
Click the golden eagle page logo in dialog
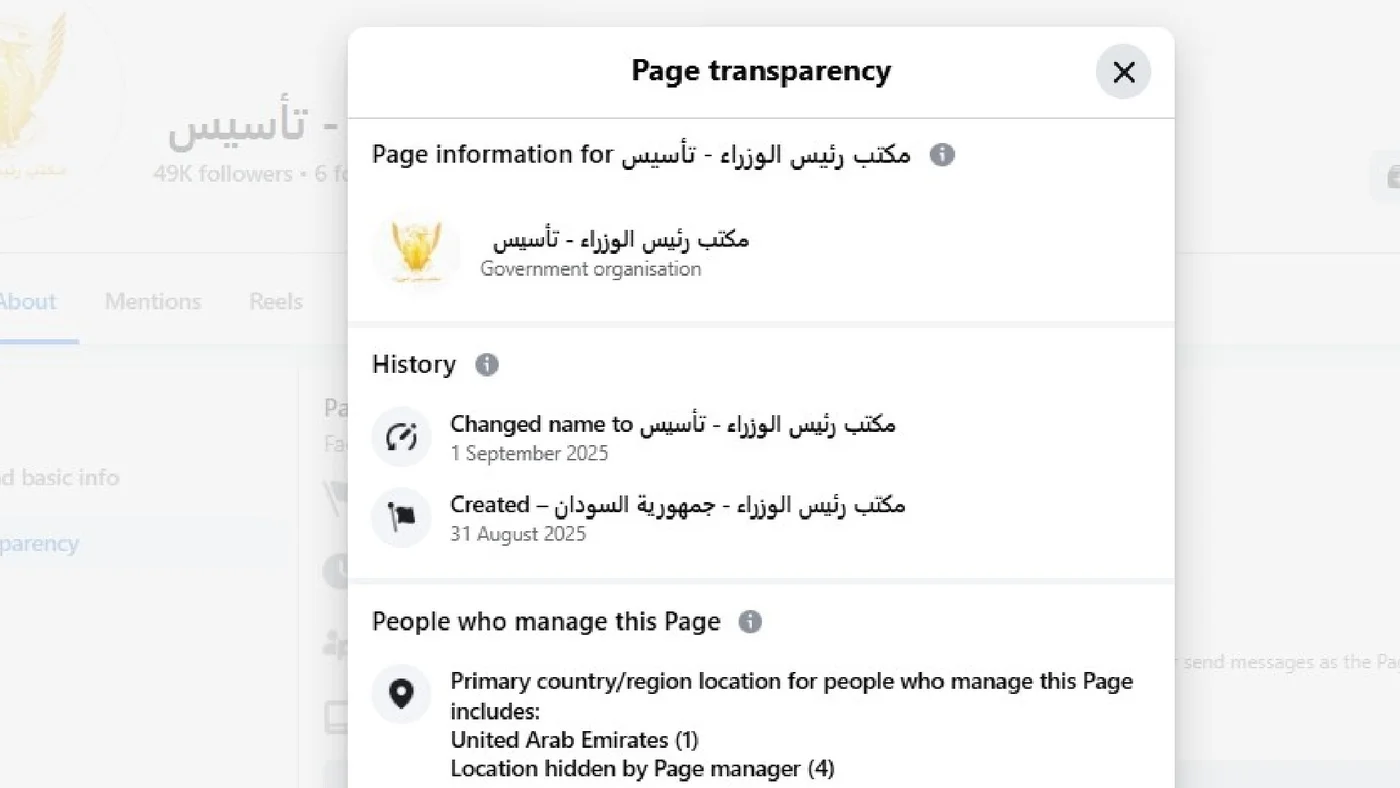click(415, 251)
